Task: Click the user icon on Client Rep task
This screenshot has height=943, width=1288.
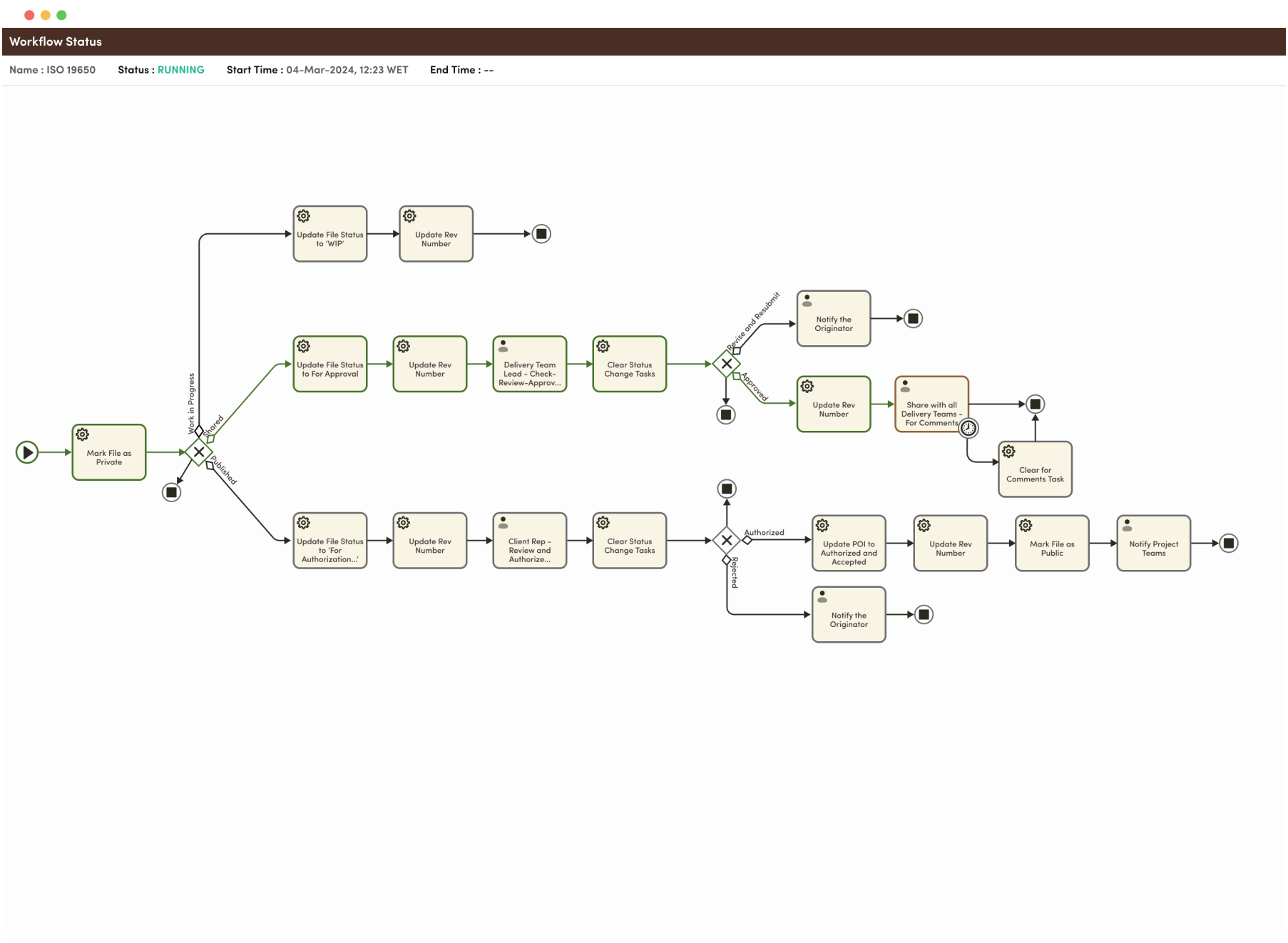Action: click(504, 523)
